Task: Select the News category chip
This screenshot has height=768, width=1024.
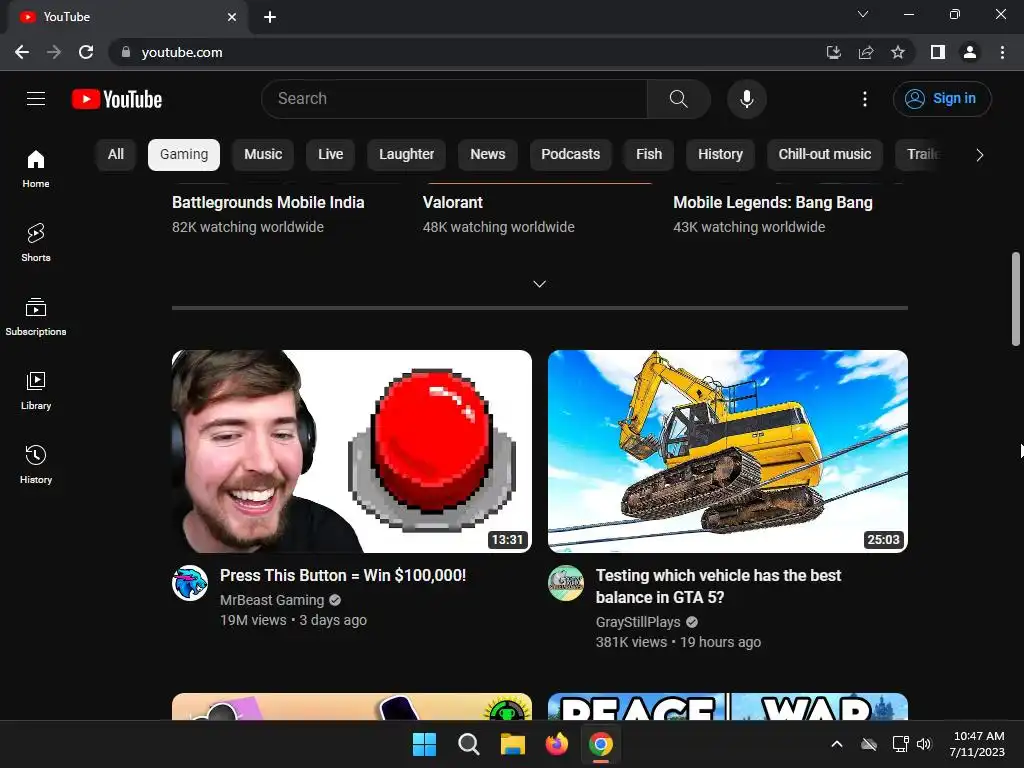Action: tap(488, 155)
